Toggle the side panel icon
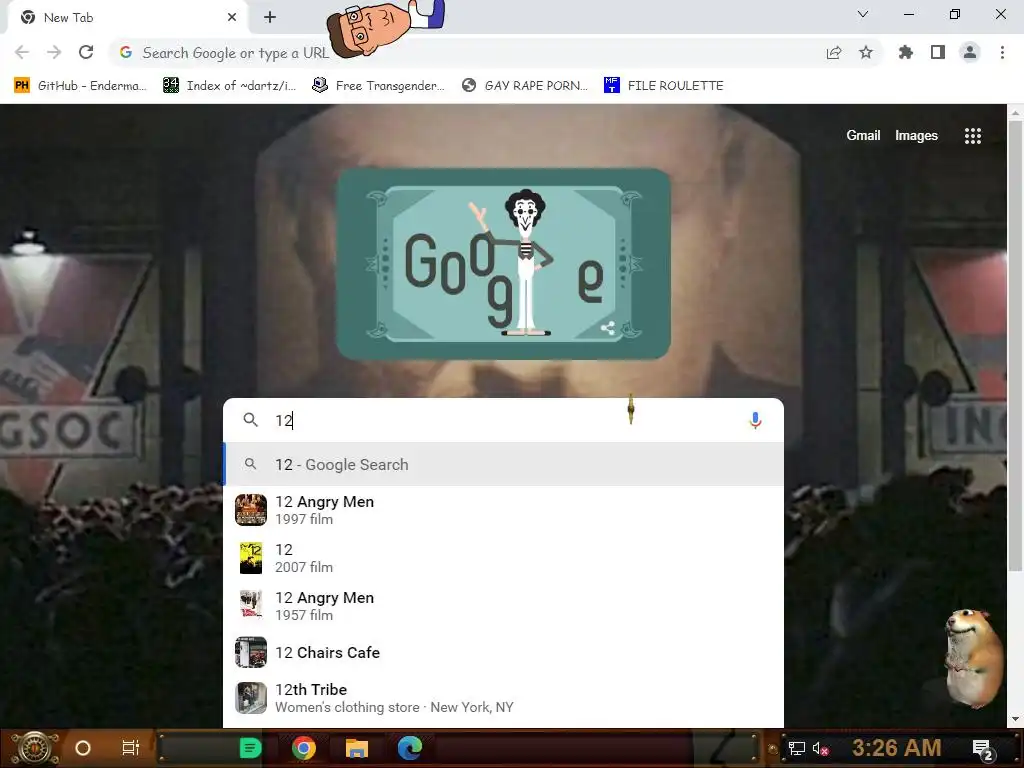The image size is (1024, 768). pyautogui.click(x=938, y=52)
